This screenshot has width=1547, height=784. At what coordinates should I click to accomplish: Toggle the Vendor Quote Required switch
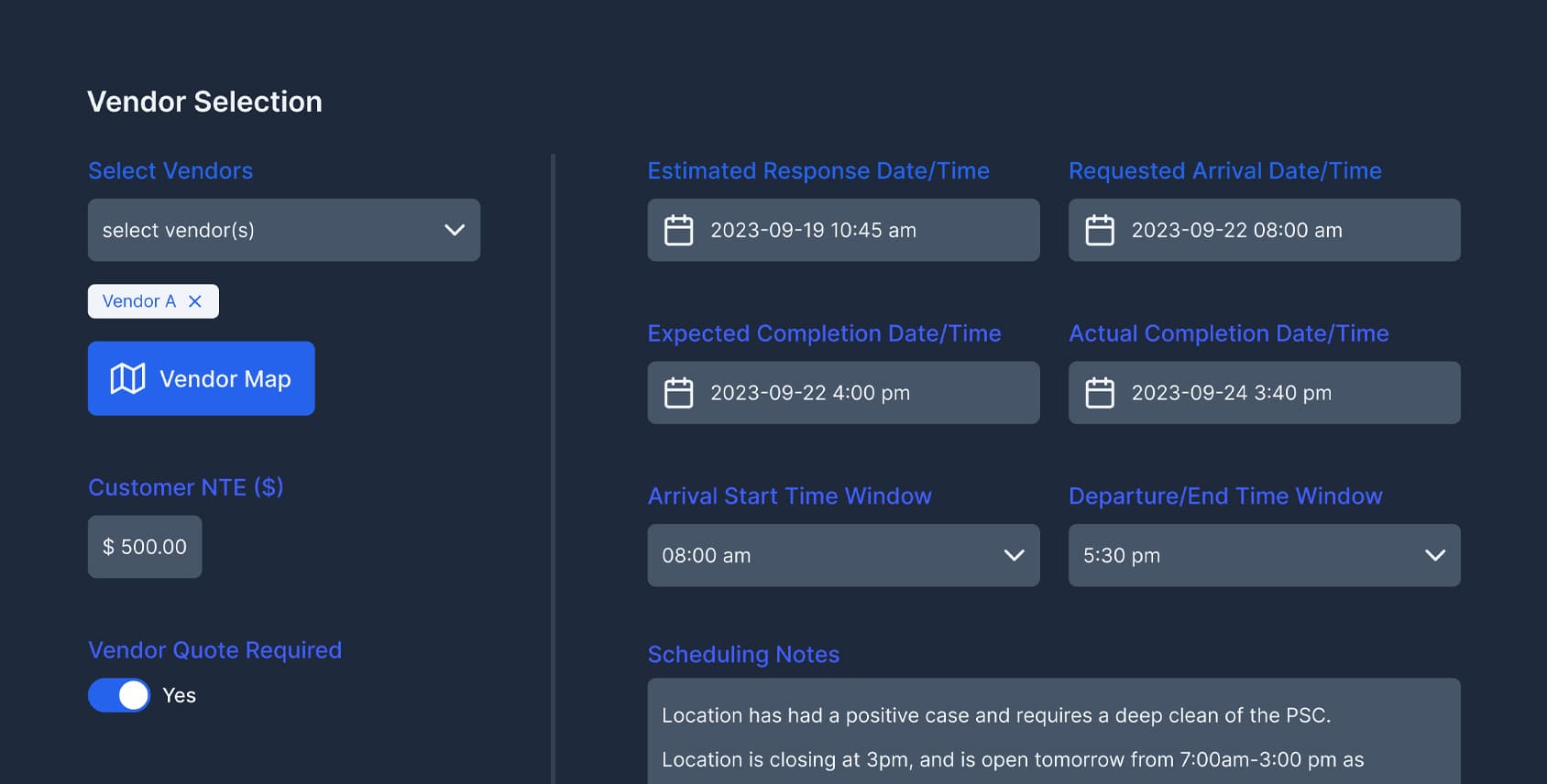point(119,695)
